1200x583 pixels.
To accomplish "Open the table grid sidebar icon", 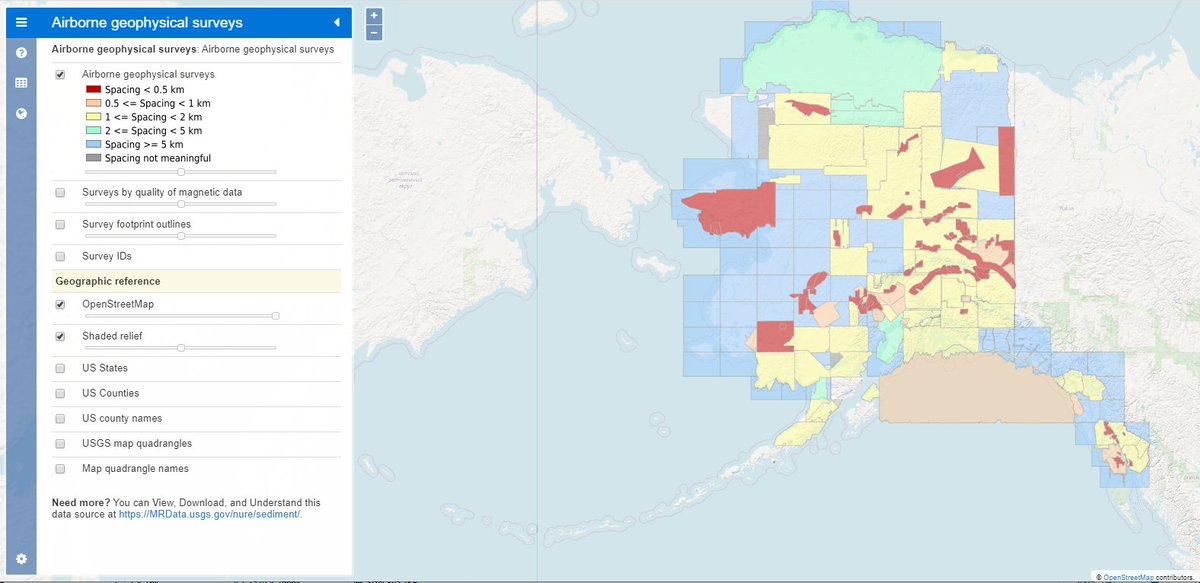I will click(21, 83).
